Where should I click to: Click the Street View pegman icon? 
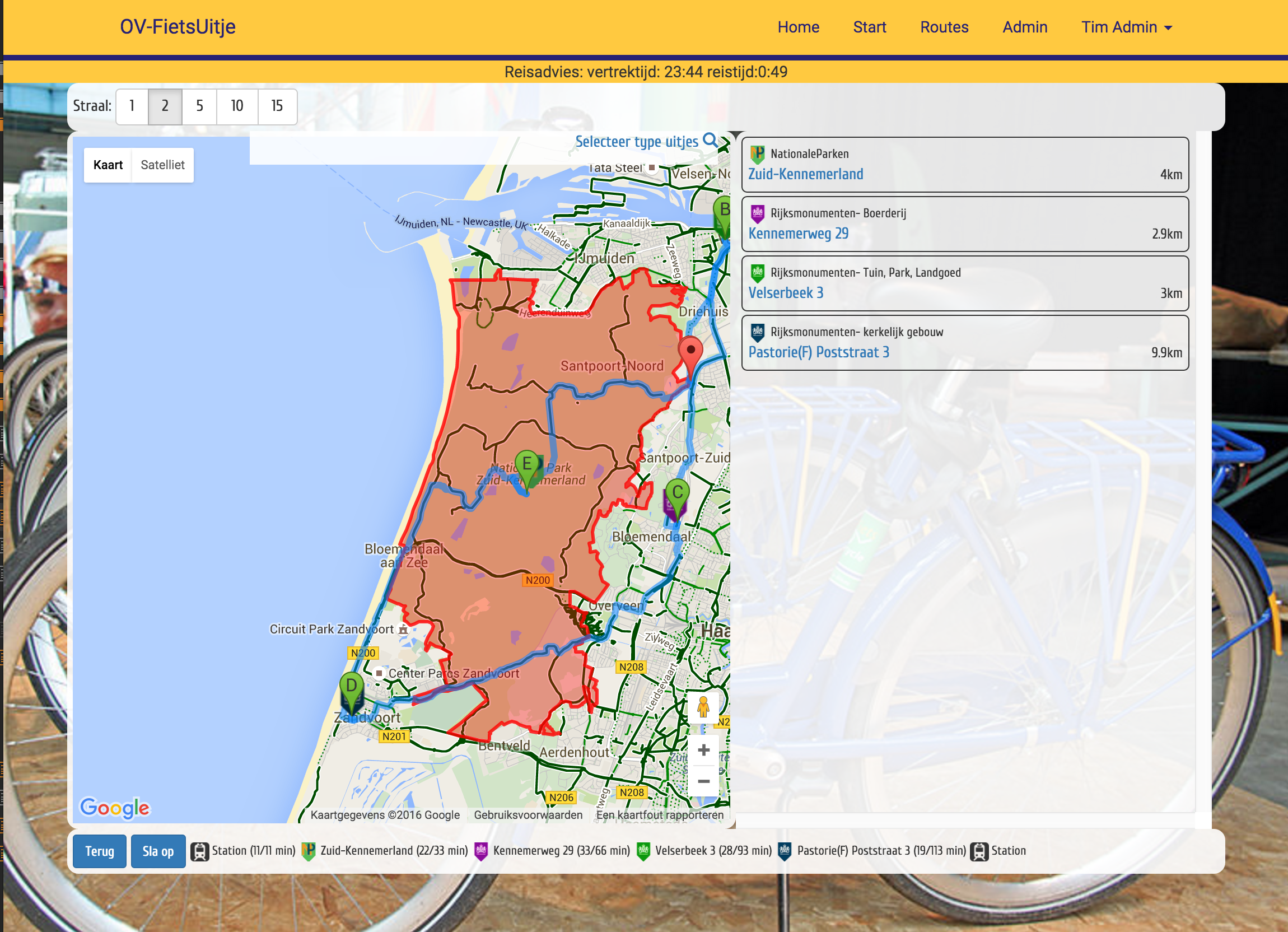pyautogui.click(x=703, y=707)
